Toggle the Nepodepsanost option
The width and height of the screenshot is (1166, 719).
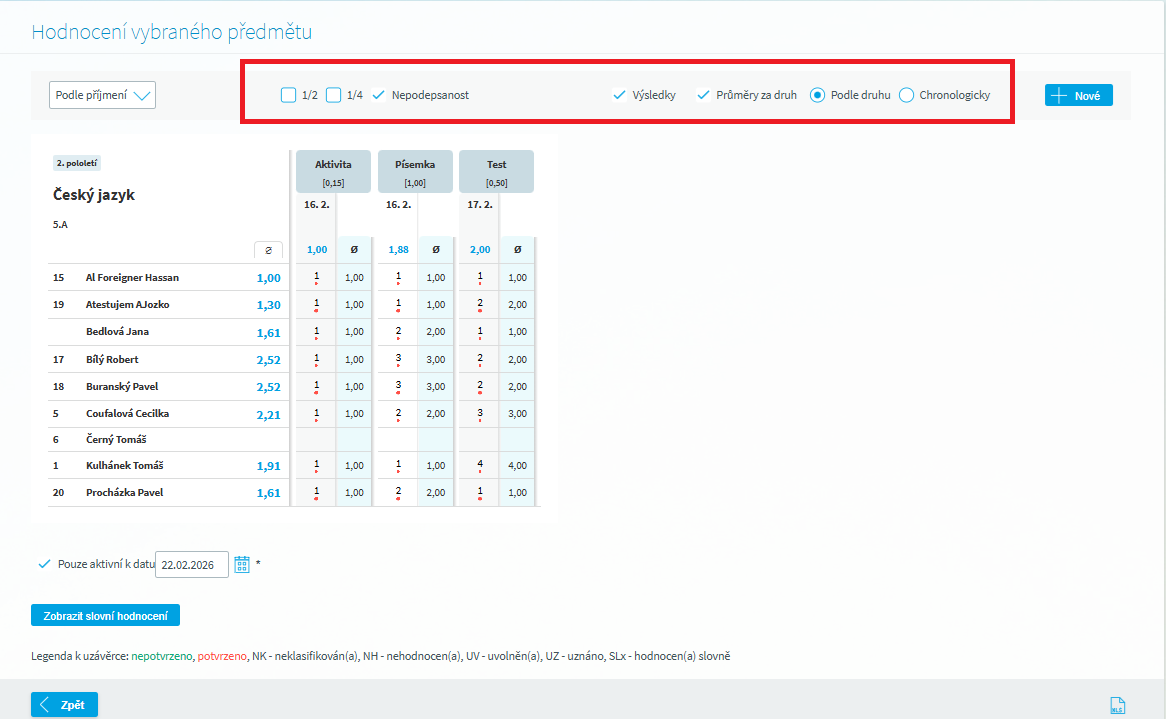379,95
